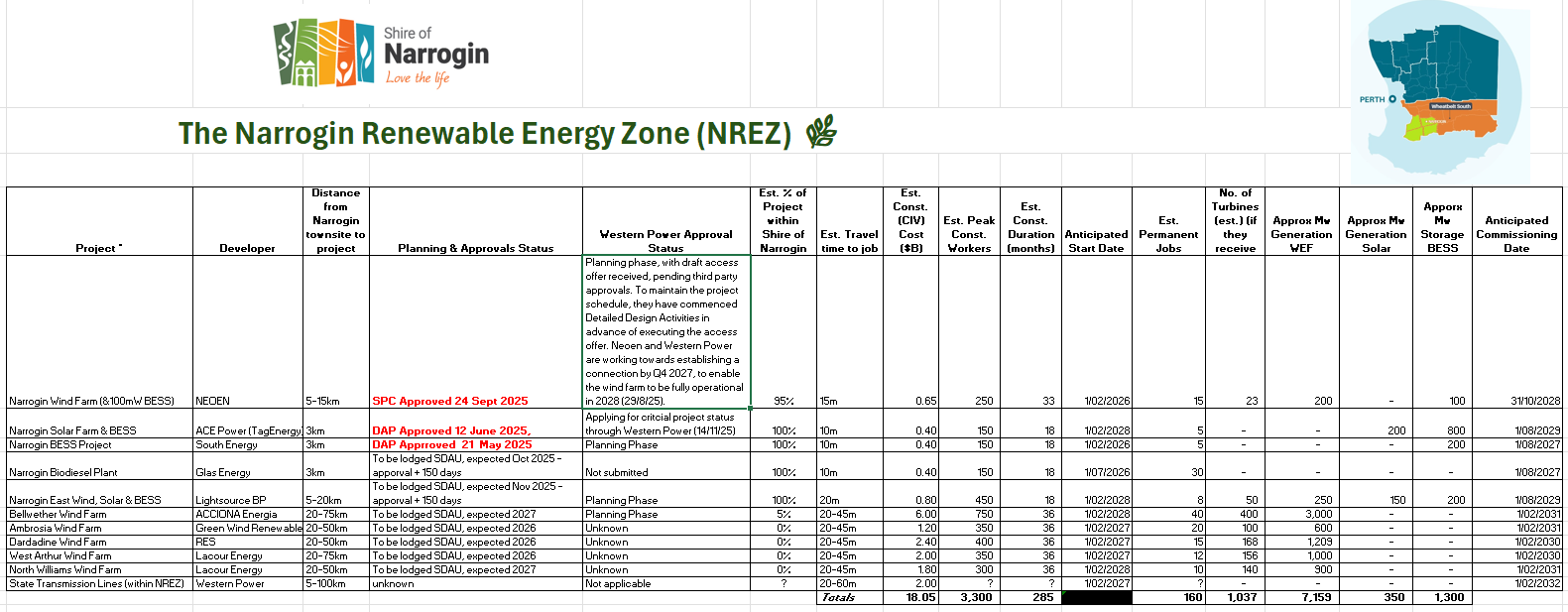Viewport: 1568px width, 612px height.
Task: Click the Narrogin Renewable Energy Zone title
Action: [484, 134]
